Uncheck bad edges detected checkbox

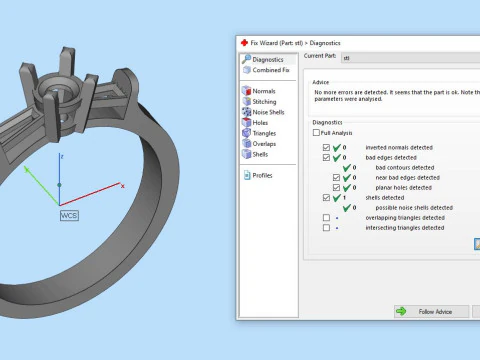pos(326,157)
